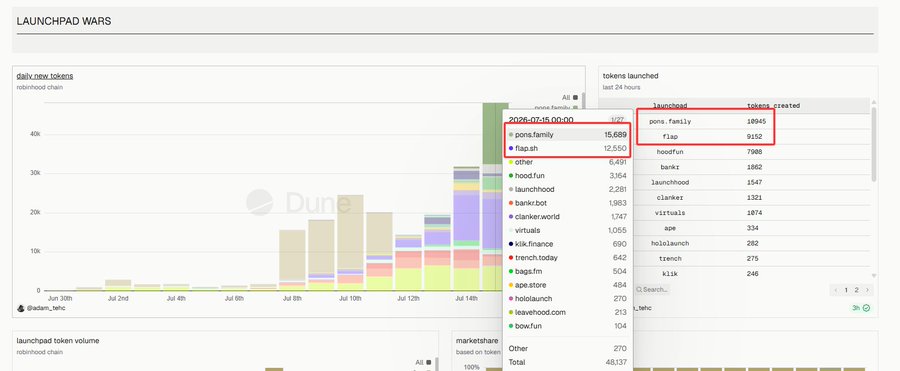Open the daily new tokens chart title link
The image size is (900, 371).
coord(45,76)
